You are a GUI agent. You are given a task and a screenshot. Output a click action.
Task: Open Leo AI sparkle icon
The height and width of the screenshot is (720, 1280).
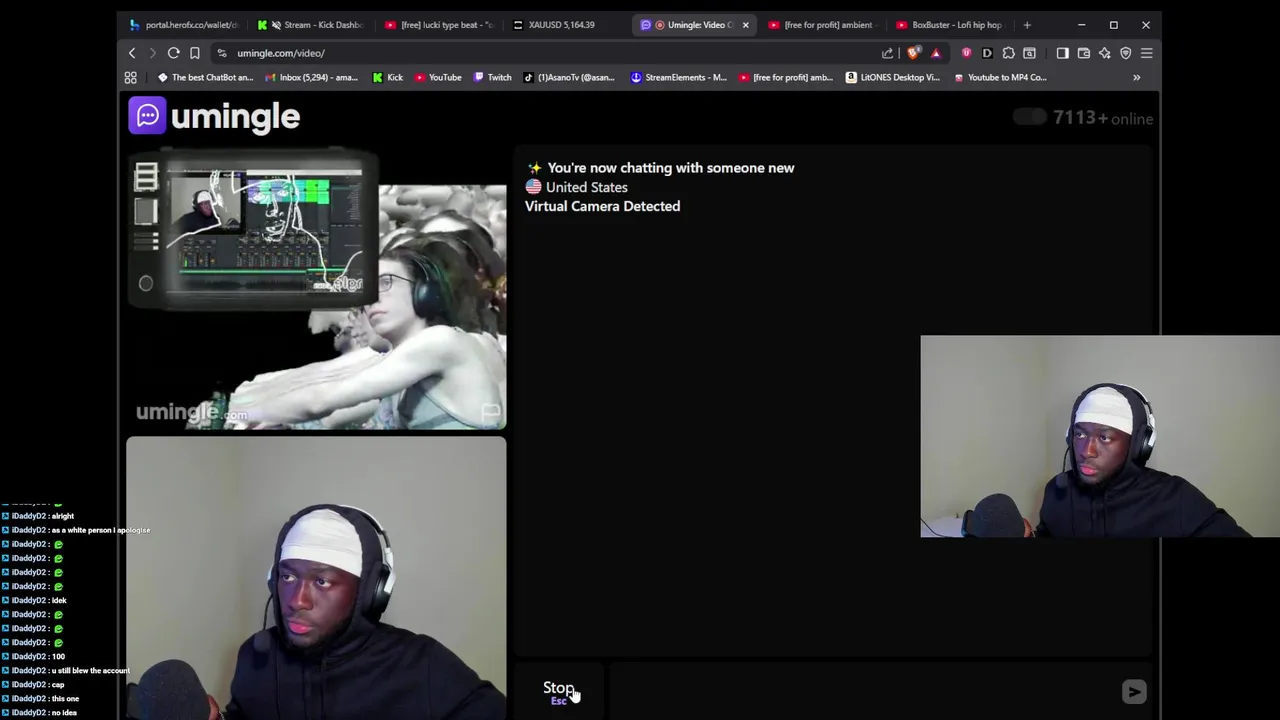(1104, 53)
